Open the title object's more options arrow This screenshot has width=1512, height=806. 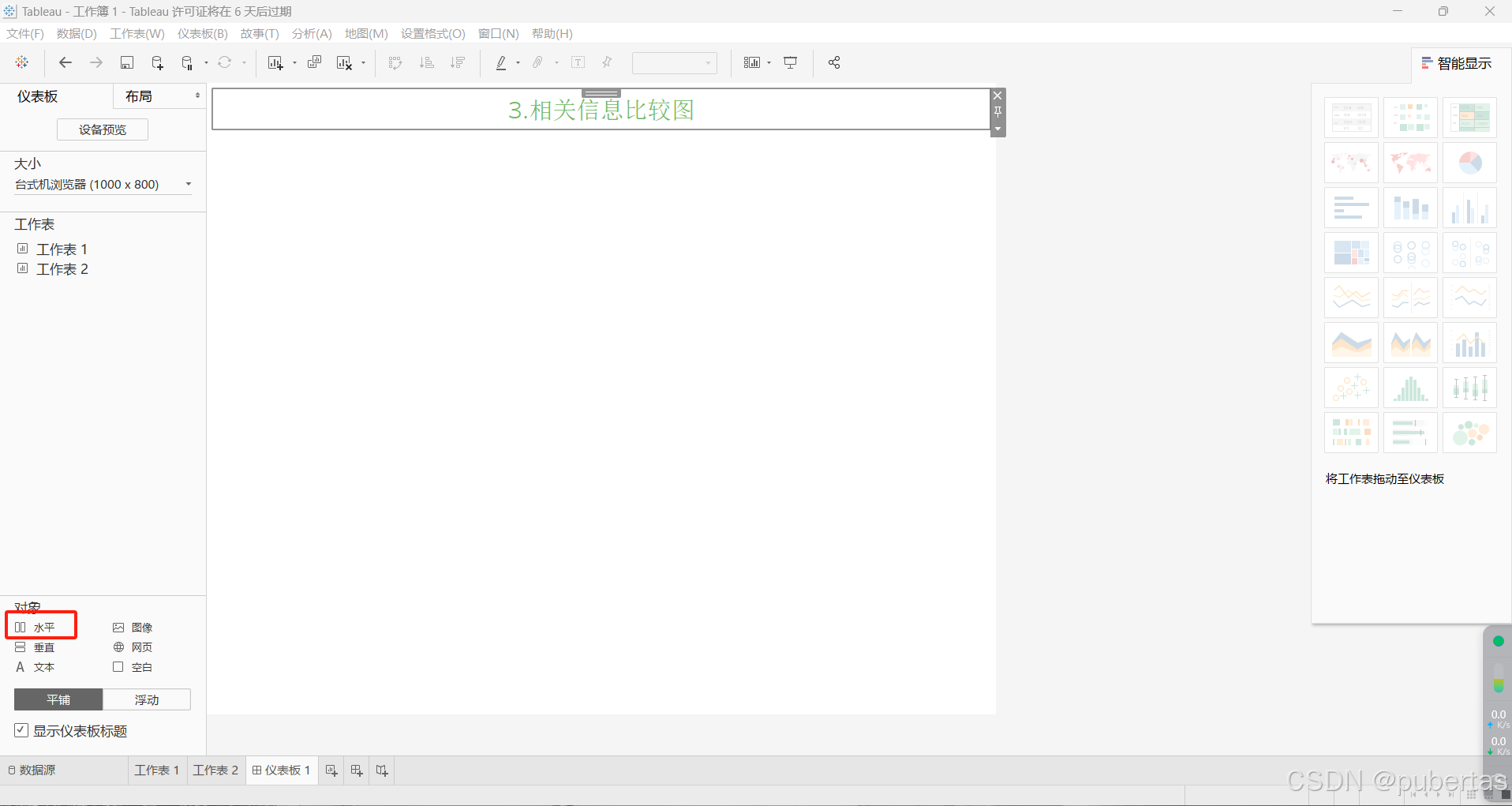pos(997,129)
